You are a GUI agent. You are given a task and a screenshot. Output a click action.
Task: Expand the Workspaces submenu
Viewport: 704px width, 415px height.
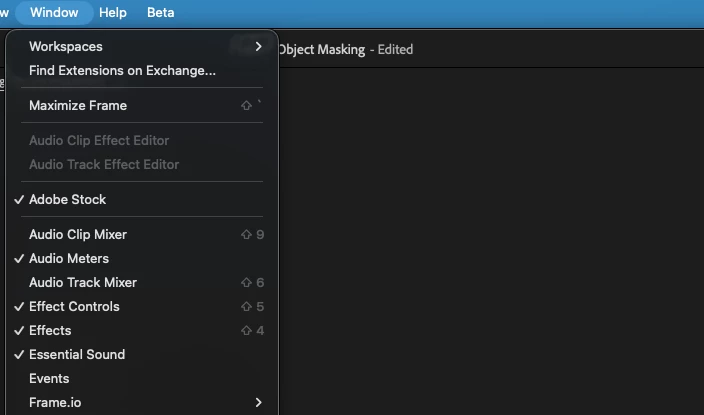142,46
